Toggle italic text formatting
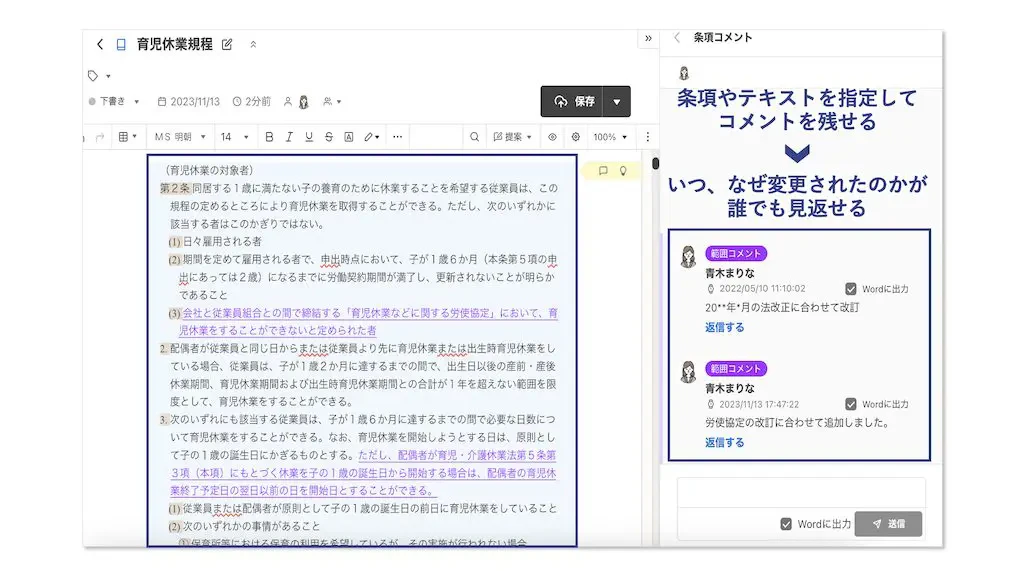1024x571 pixels. (288, 137)
